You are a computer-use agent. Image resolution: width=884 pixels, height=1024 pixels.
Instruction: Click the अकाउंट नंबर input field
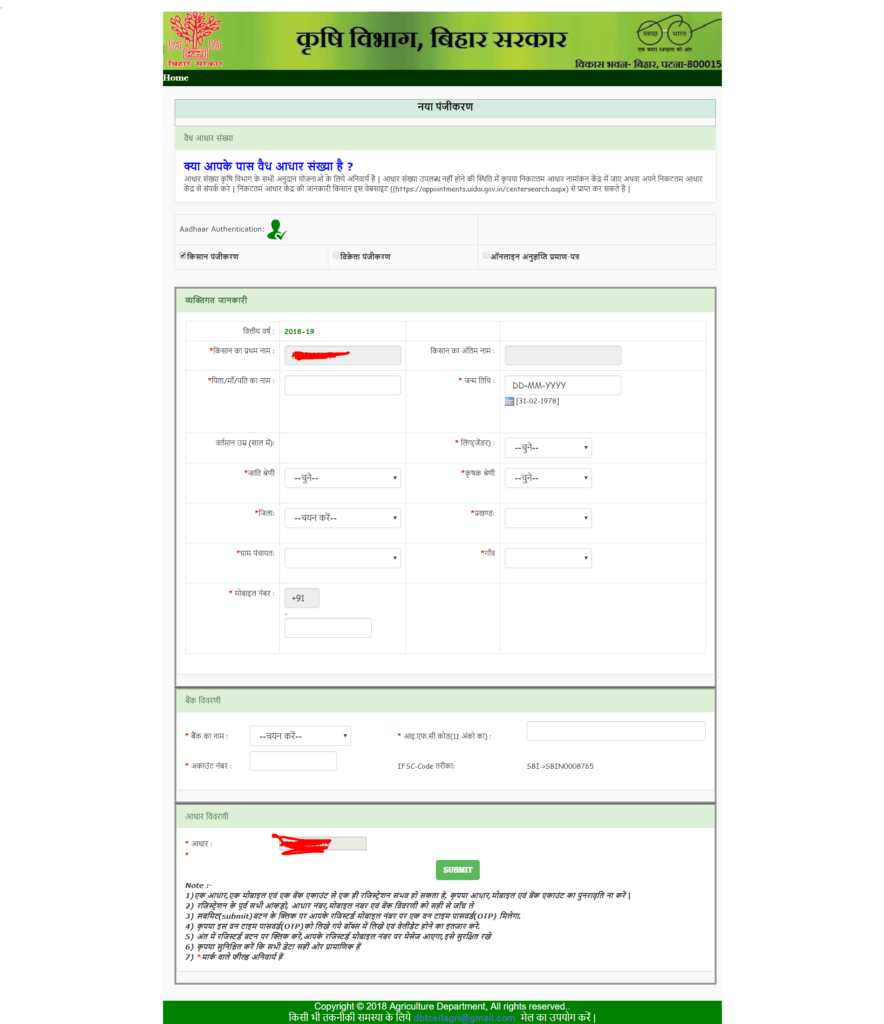[293, 761]
